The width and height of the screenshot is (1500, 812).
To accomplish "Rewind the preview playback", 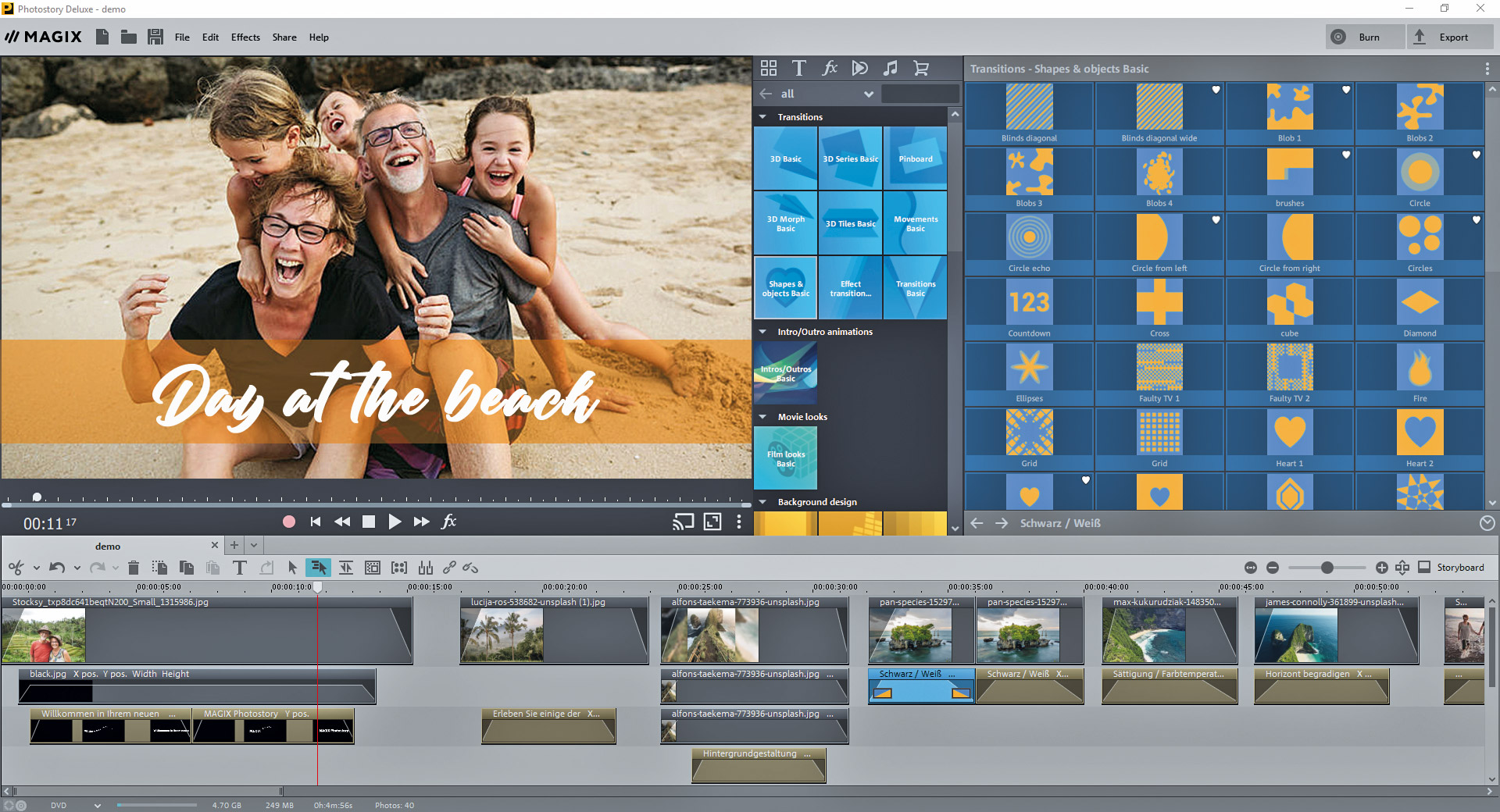I will pos(342,522).
